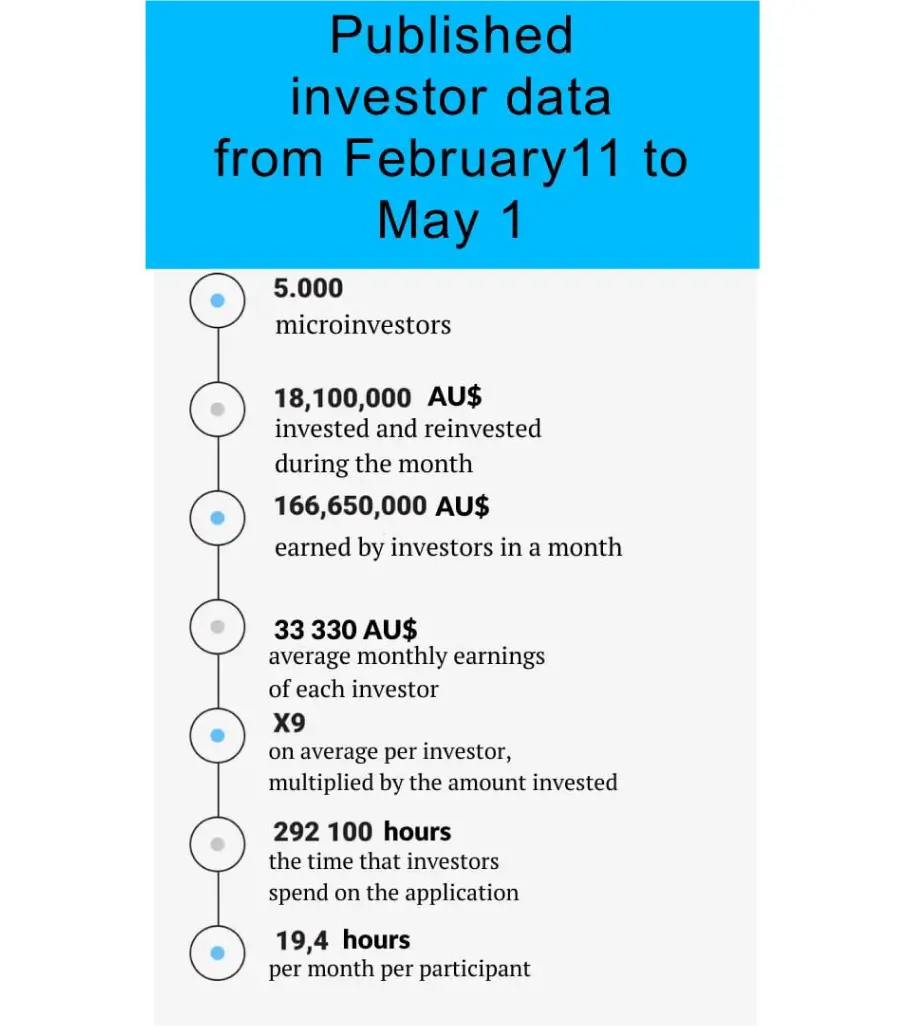Screen dimensions: 910x1026
Task: Select the 'microinvestors' label
Action: 363,325
